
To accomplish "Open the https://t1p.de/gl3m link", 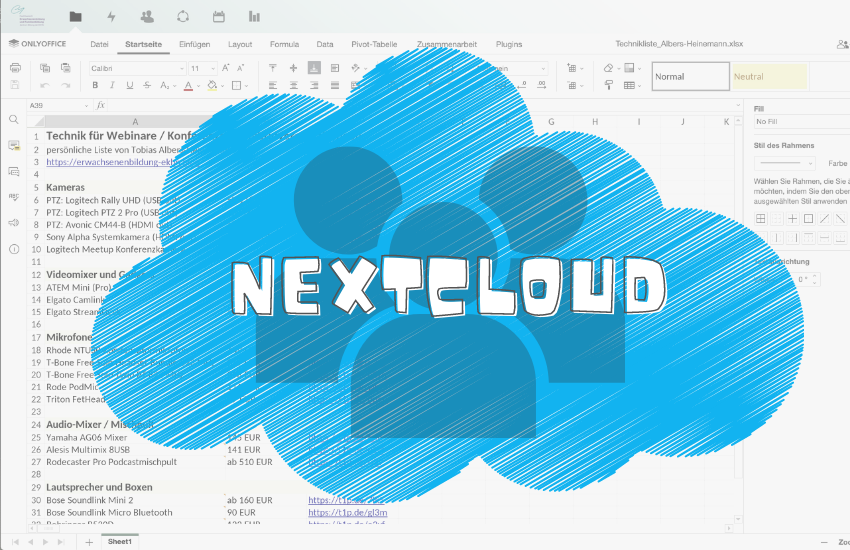I will (x=347, y=513).
